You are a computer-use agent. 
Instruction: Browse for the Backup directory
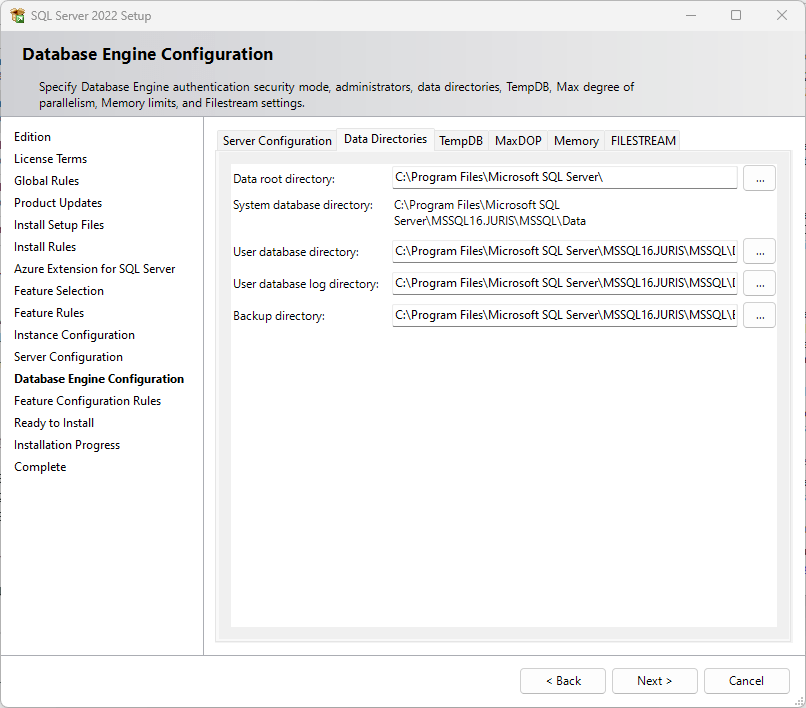click(x=759, y=315)
